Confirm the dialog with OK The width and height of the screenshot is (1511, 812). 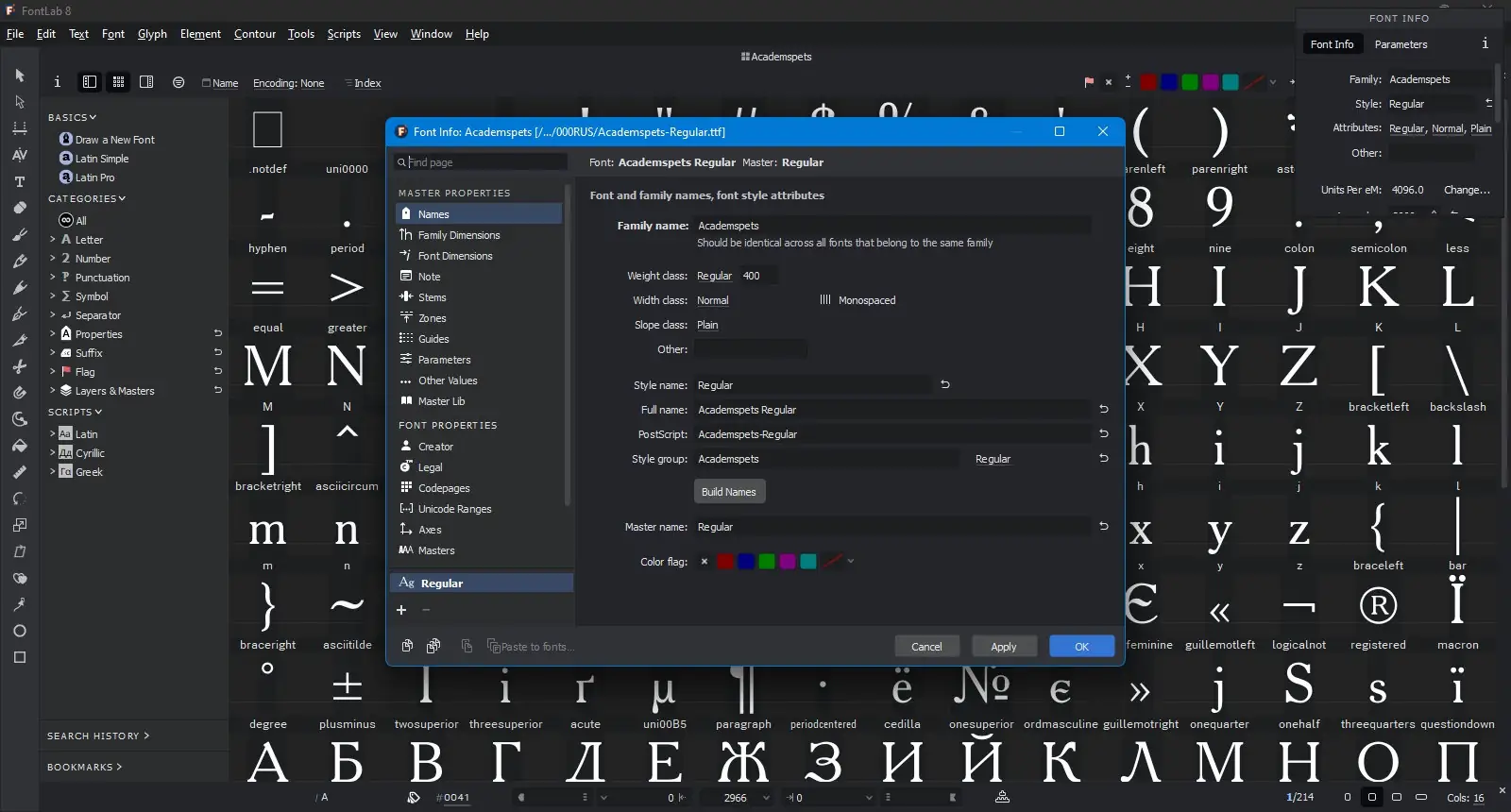point(1081,647)
